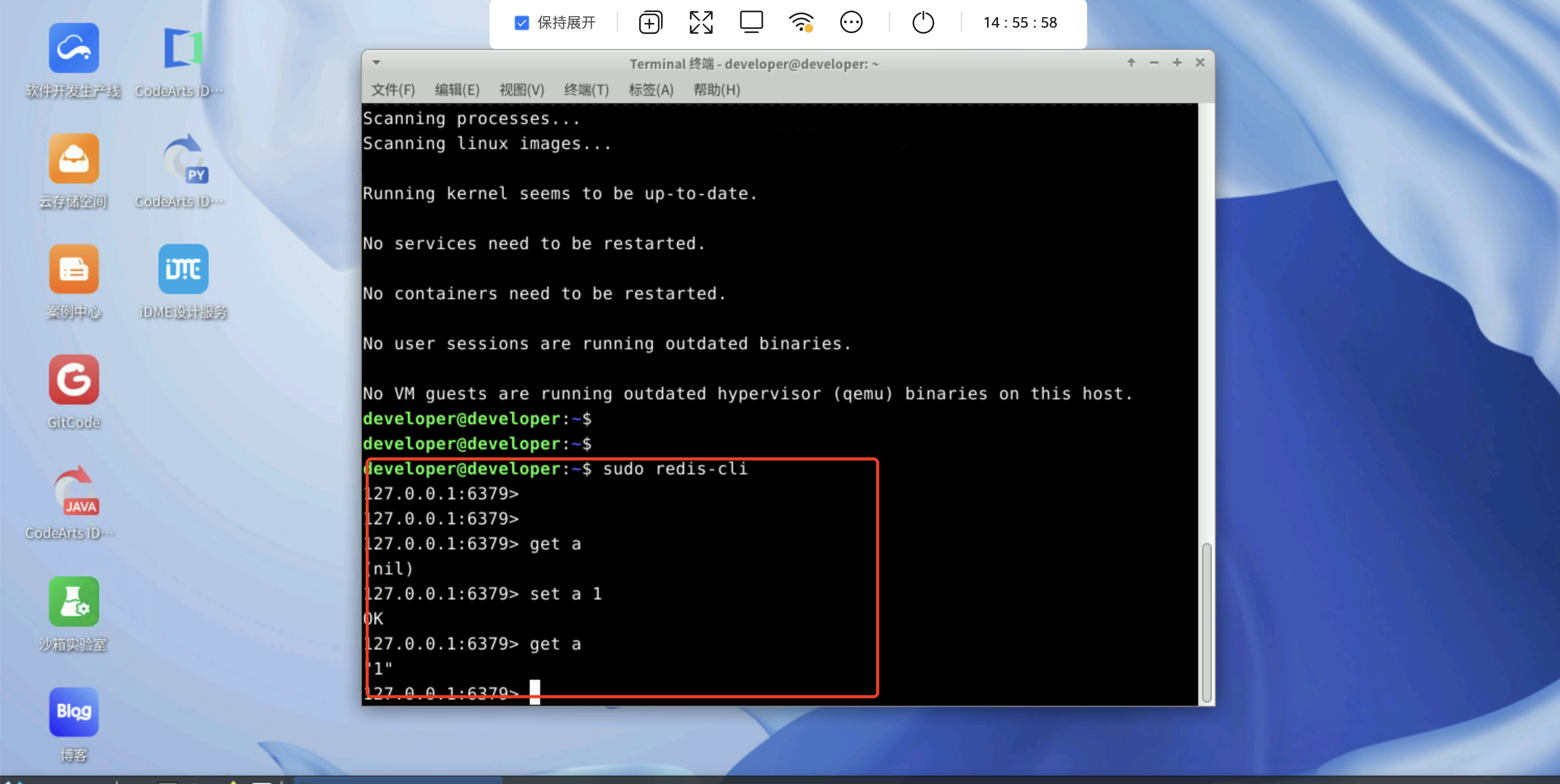Open the 沙箱实验室 desktop icon

[74, 602]
